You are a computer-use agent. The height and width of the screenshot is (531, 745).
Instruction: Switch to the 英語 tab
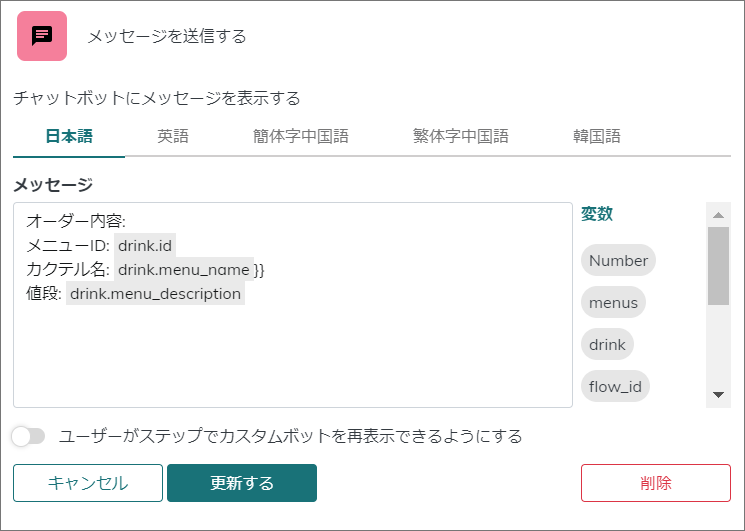click(173, 137)
